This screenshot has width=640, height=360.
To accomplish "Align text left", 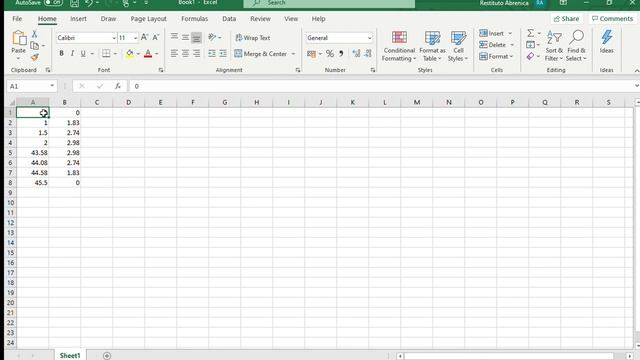I will (174, 53).
